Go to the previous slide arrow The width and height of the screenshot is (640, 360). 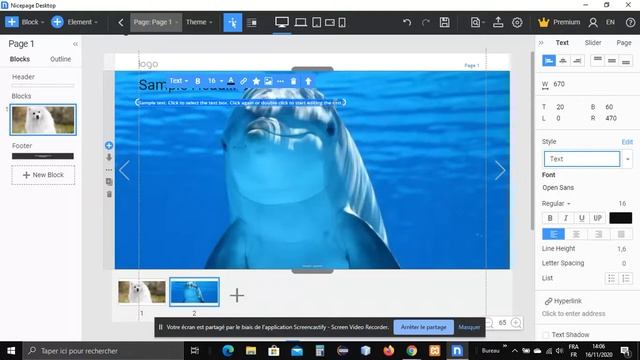(x=124, y=170)
